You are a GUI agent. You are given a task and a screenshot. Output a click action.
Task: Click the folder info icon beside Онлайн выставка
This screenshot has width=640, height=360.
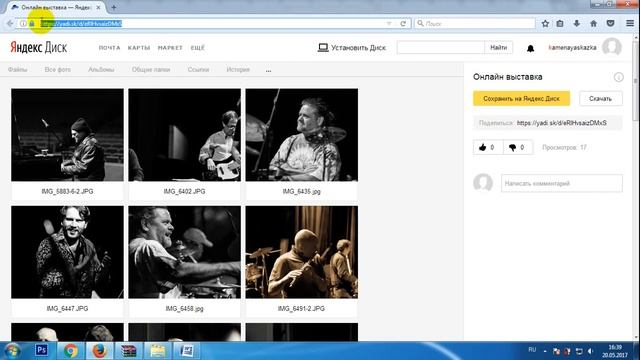point(618,77)
